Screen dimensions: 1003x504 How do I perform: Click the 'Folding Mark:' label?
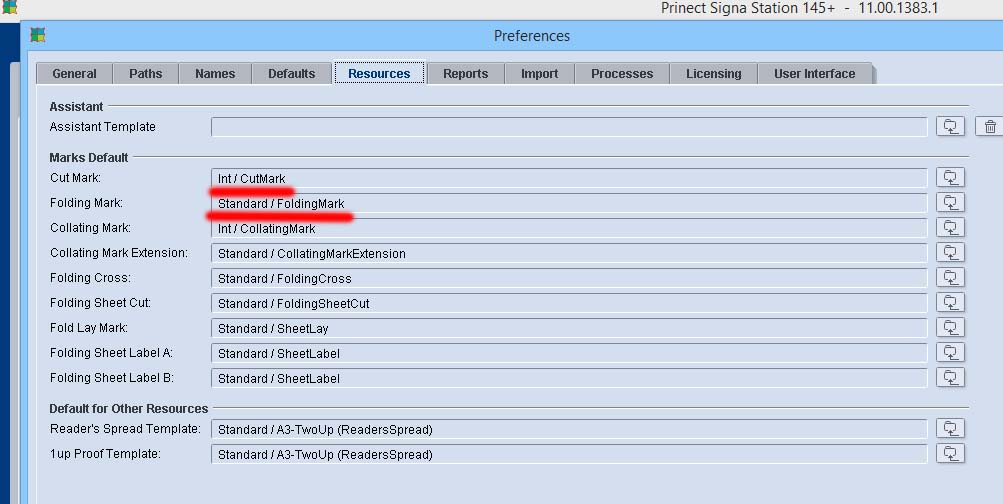click(86, 203)
